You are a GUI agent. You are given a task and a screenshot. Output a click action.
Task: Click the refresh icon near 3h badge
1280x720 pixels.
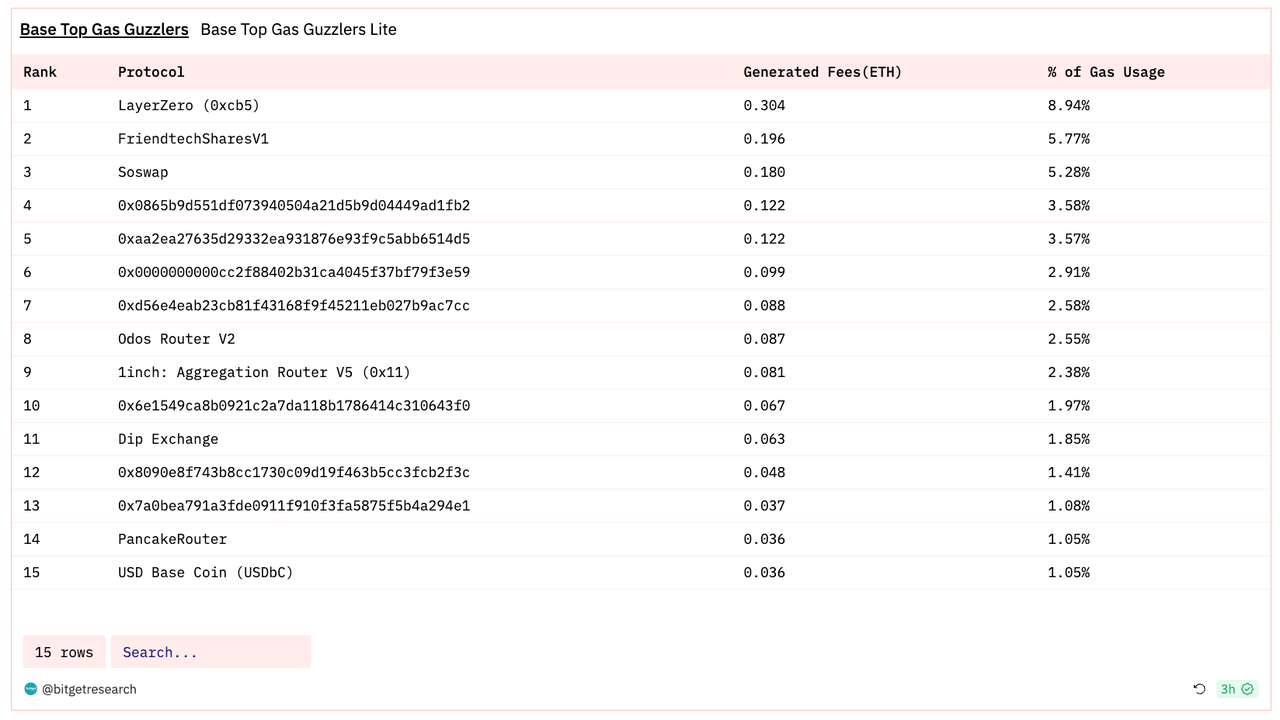pyautogui.click(x=1200, y=689)
